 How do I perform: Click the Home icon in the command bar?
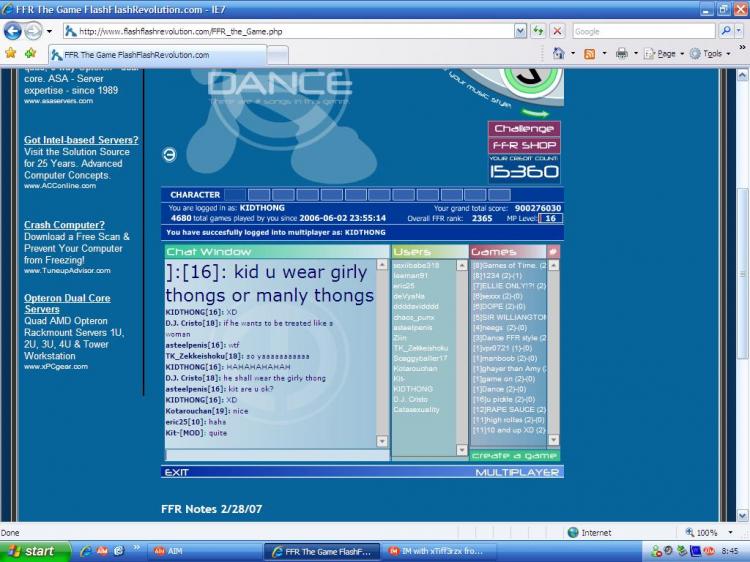[x=558, y=53]
